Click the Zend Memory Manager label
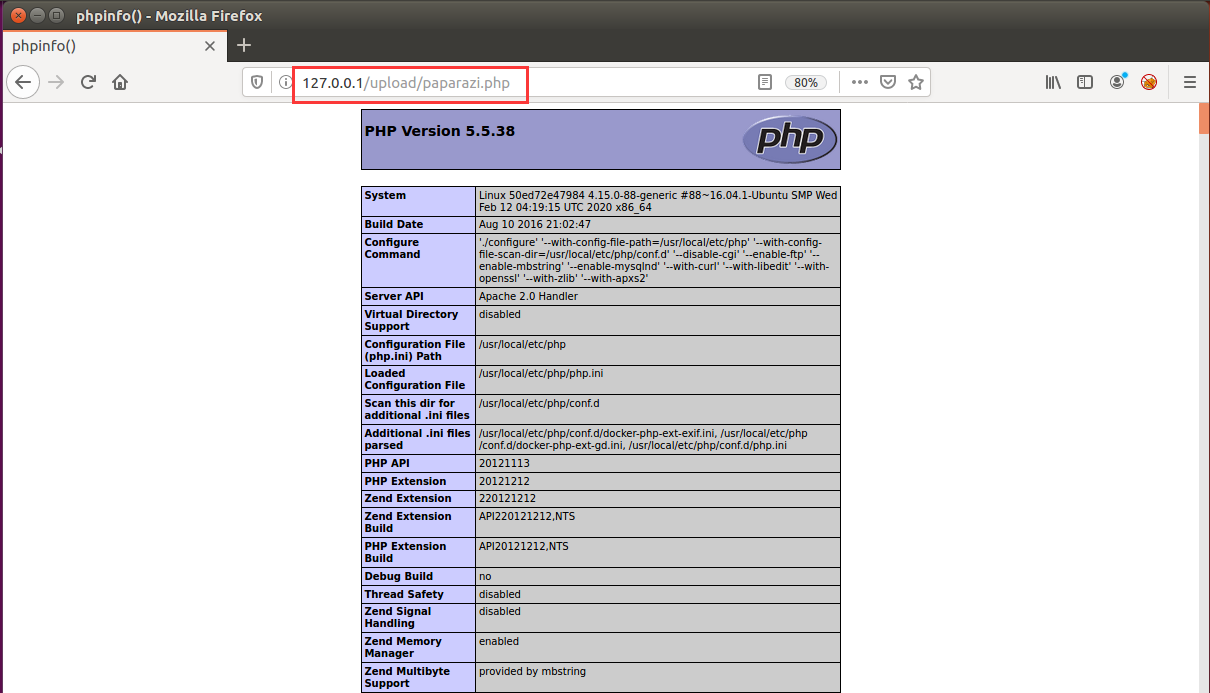Screen dimensions: 1210x693 403,647
